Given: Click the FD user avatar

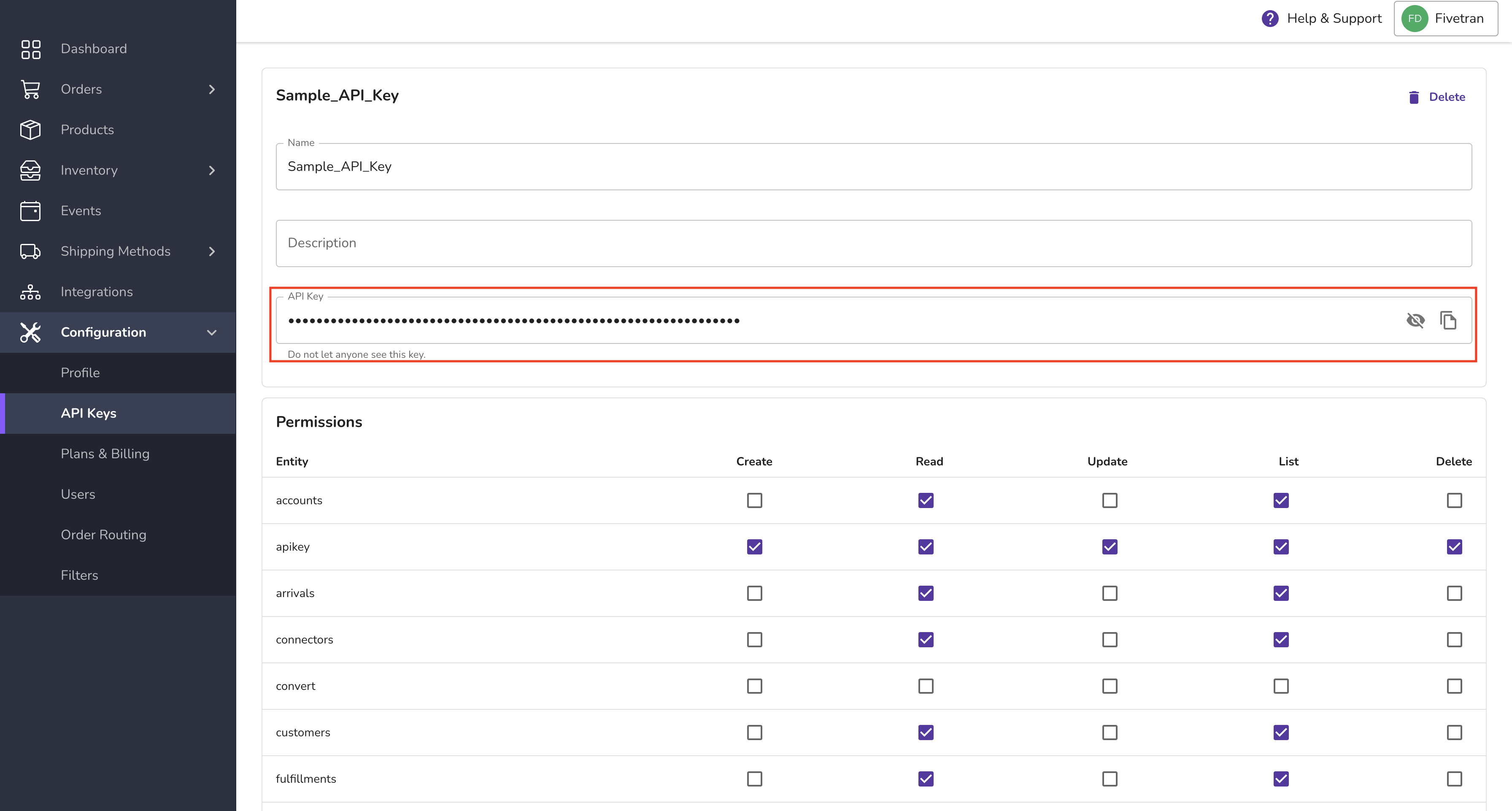Looking at the screenshot, I should click(1415, 19).
